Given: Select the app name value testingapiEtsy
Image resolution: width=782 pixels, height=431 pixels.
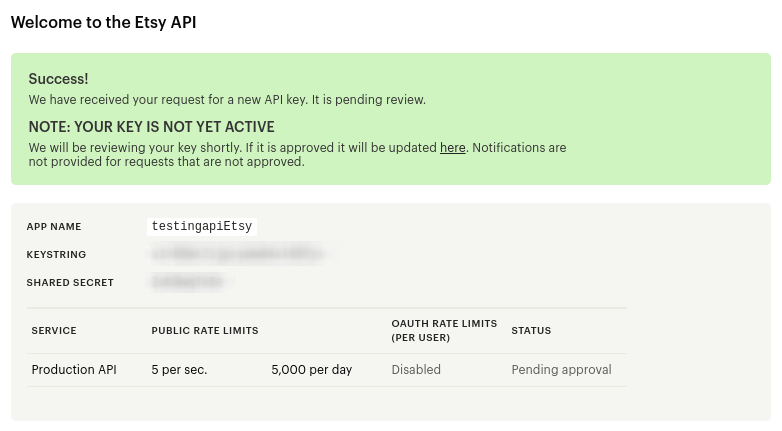Looking at the screenshot, I should click(x=202, y=226).
